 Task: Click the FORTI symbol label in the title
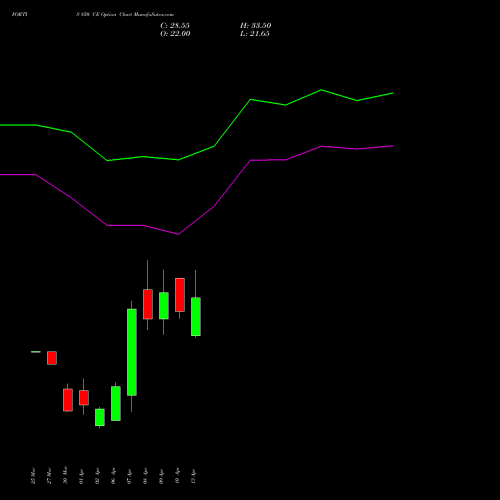click(20, 14)
